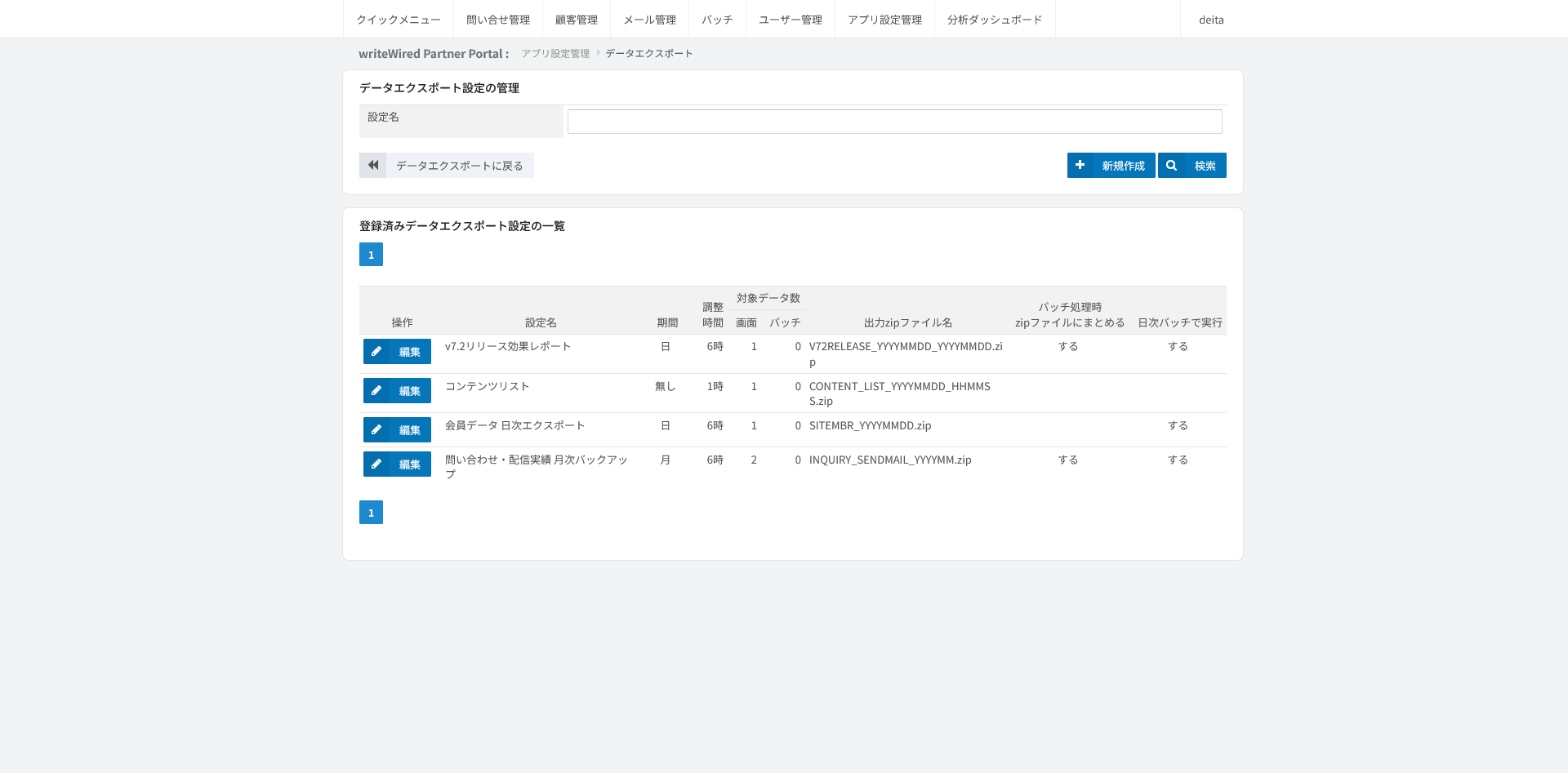Open the 分析ダッシュボード menu
This screenshot has height=773, width=1568.
995,20
